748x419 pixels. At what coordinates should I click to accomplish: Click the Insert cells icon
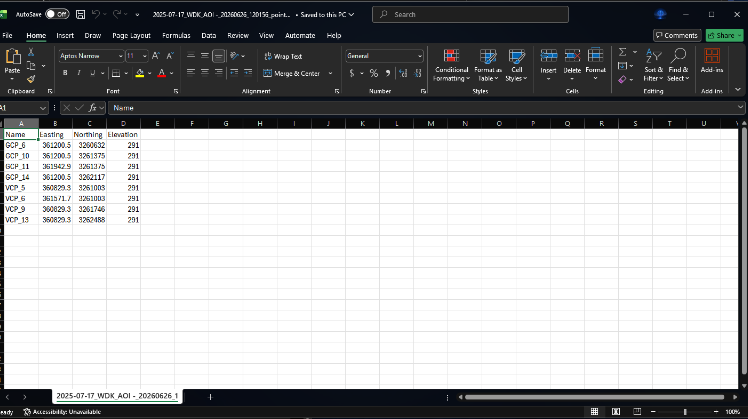549,56
